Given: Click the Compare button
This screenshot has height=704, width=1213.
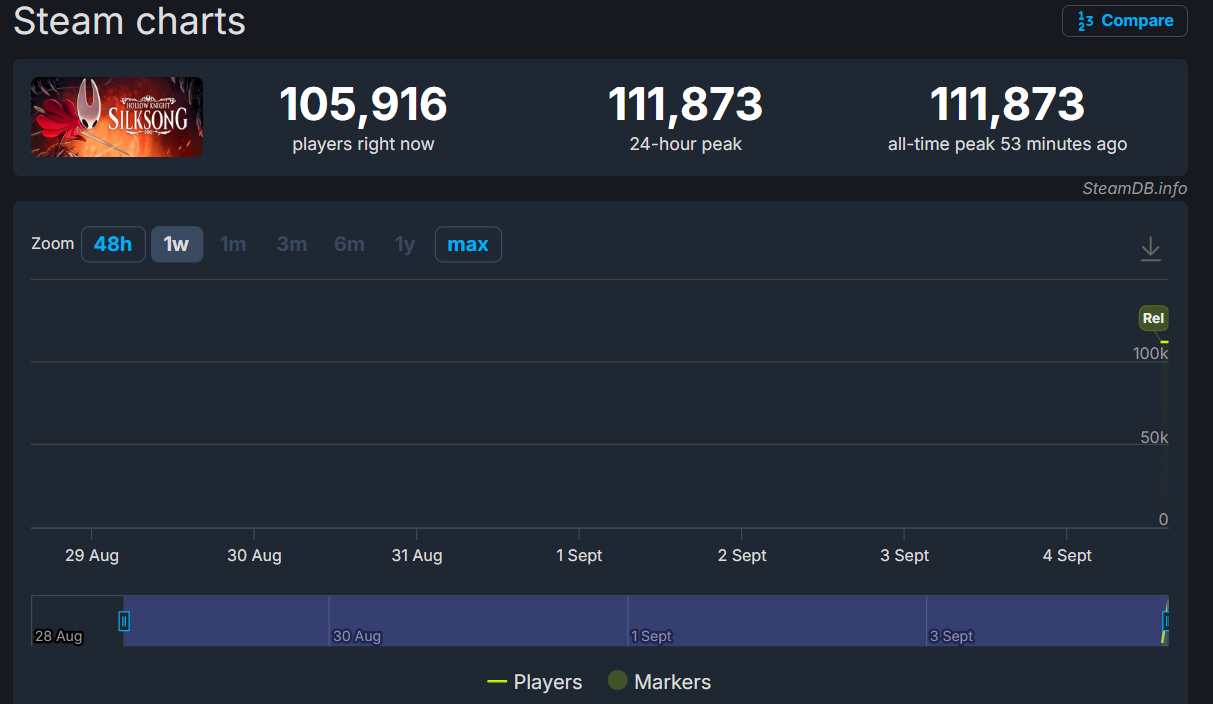Looking at the screenshot, I should point(1124,21).
